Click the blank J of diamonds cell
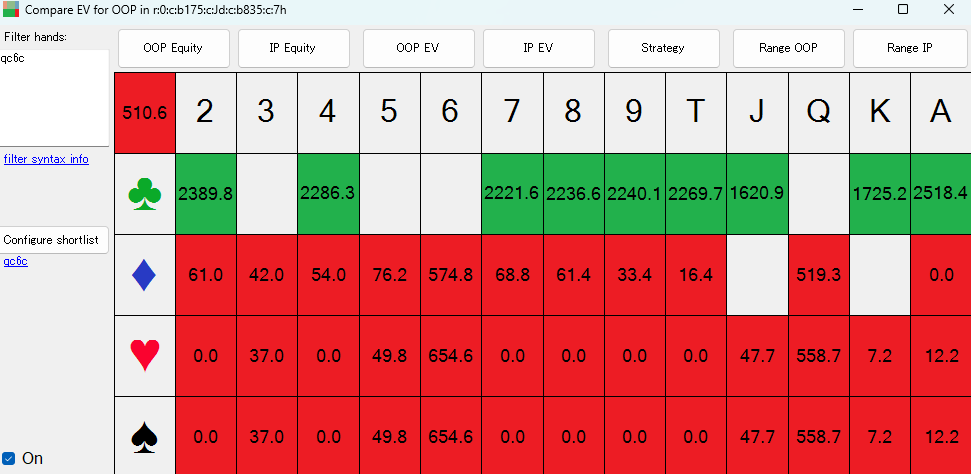Image resolution: width=971 pixels, height=474 pixels. click(x=758, y=275)
